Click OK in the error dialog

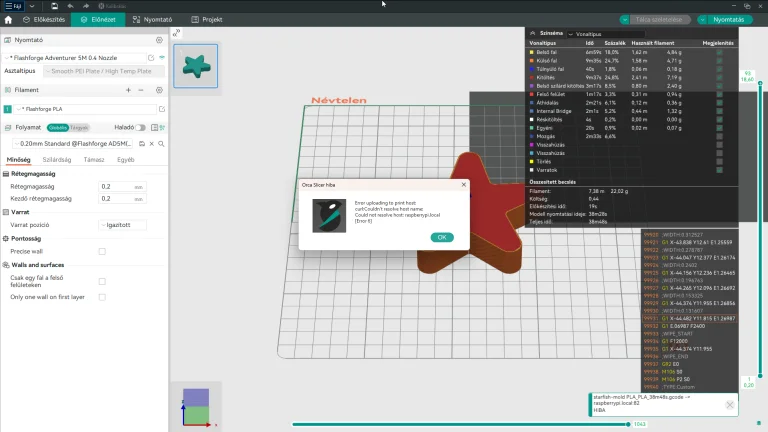pyautogui.click(x=442, y=237)
